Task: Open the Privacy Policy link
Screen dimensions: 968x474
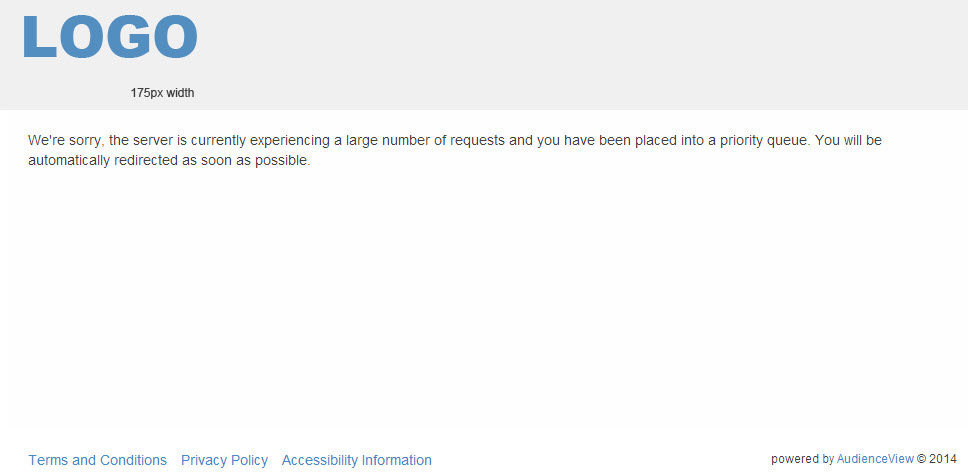Action: point(224,460)
